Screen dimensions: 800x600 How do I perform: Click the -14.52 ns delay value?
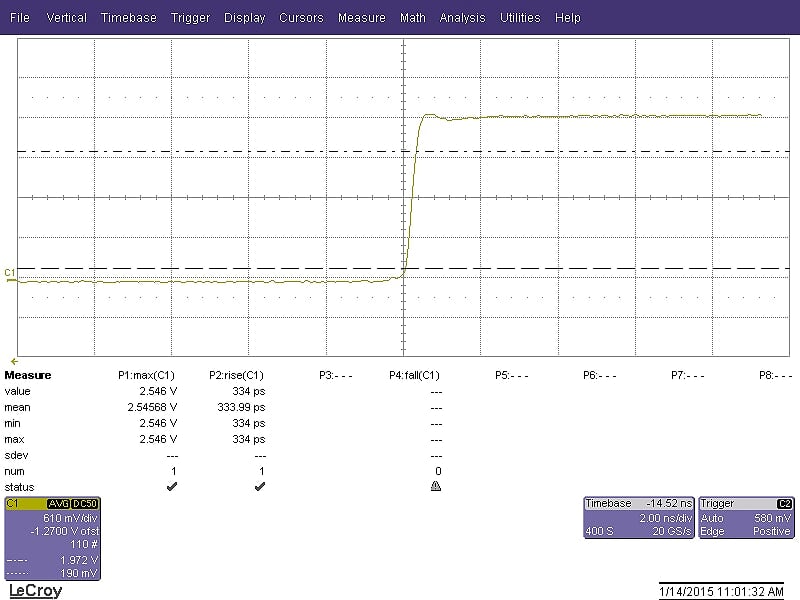[x=669, y=504]
